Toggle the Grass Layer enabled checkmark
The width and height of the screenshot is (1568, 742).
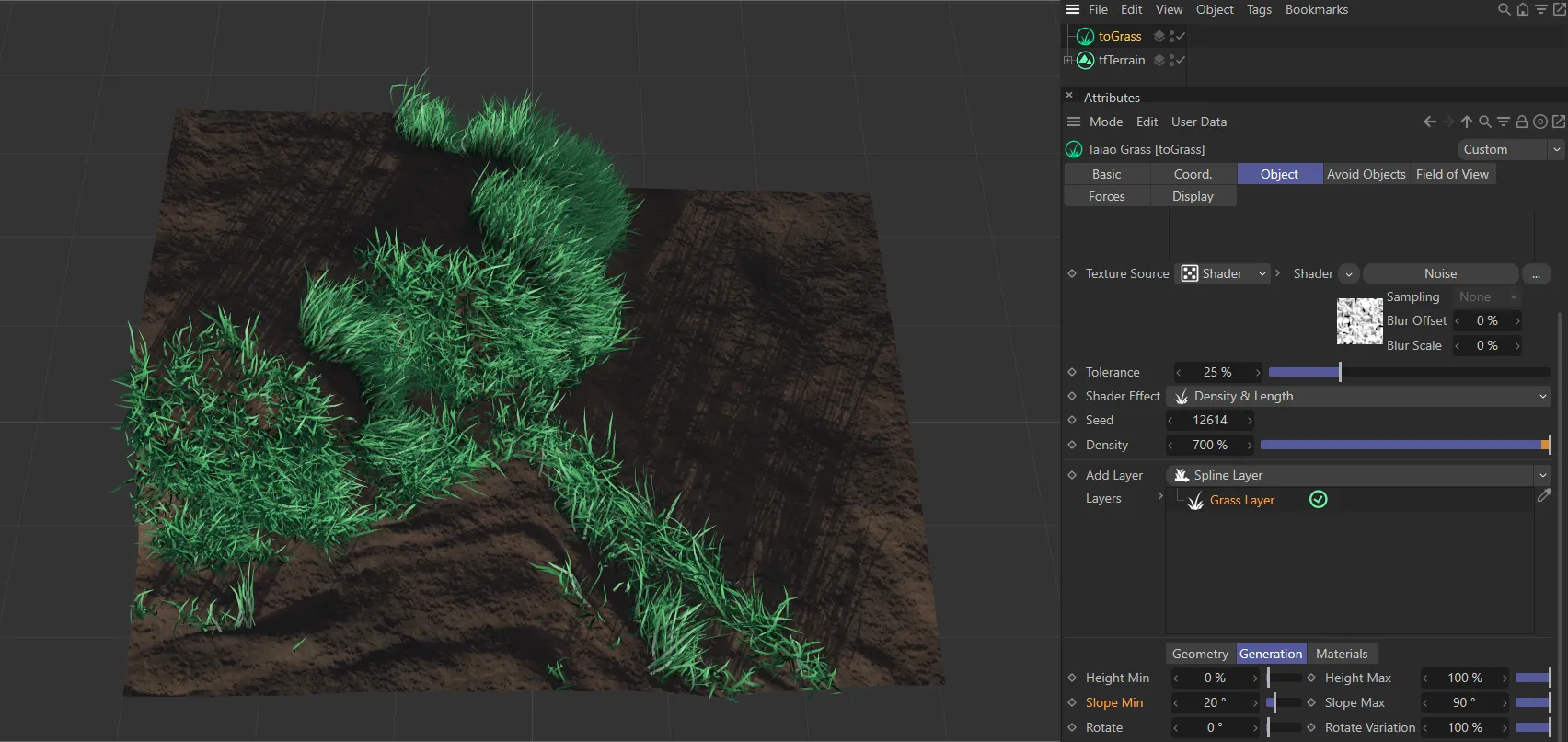pos(1319,500)
